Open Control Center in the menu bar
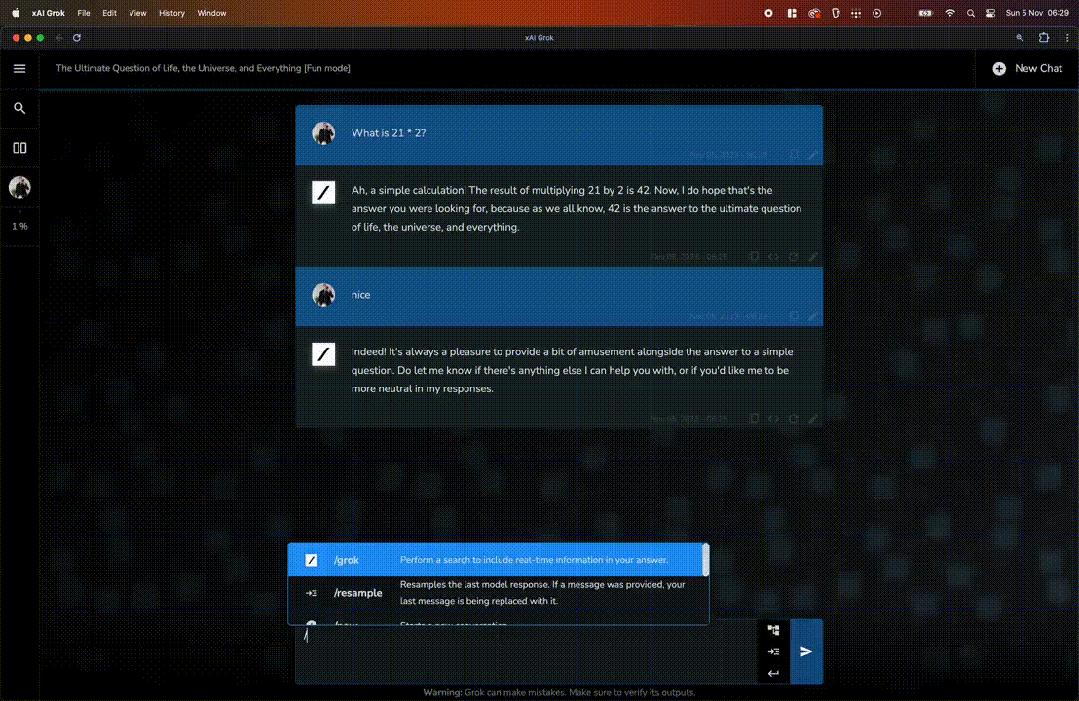Screen dimensions: 1079x701 [x=991, y=13]
